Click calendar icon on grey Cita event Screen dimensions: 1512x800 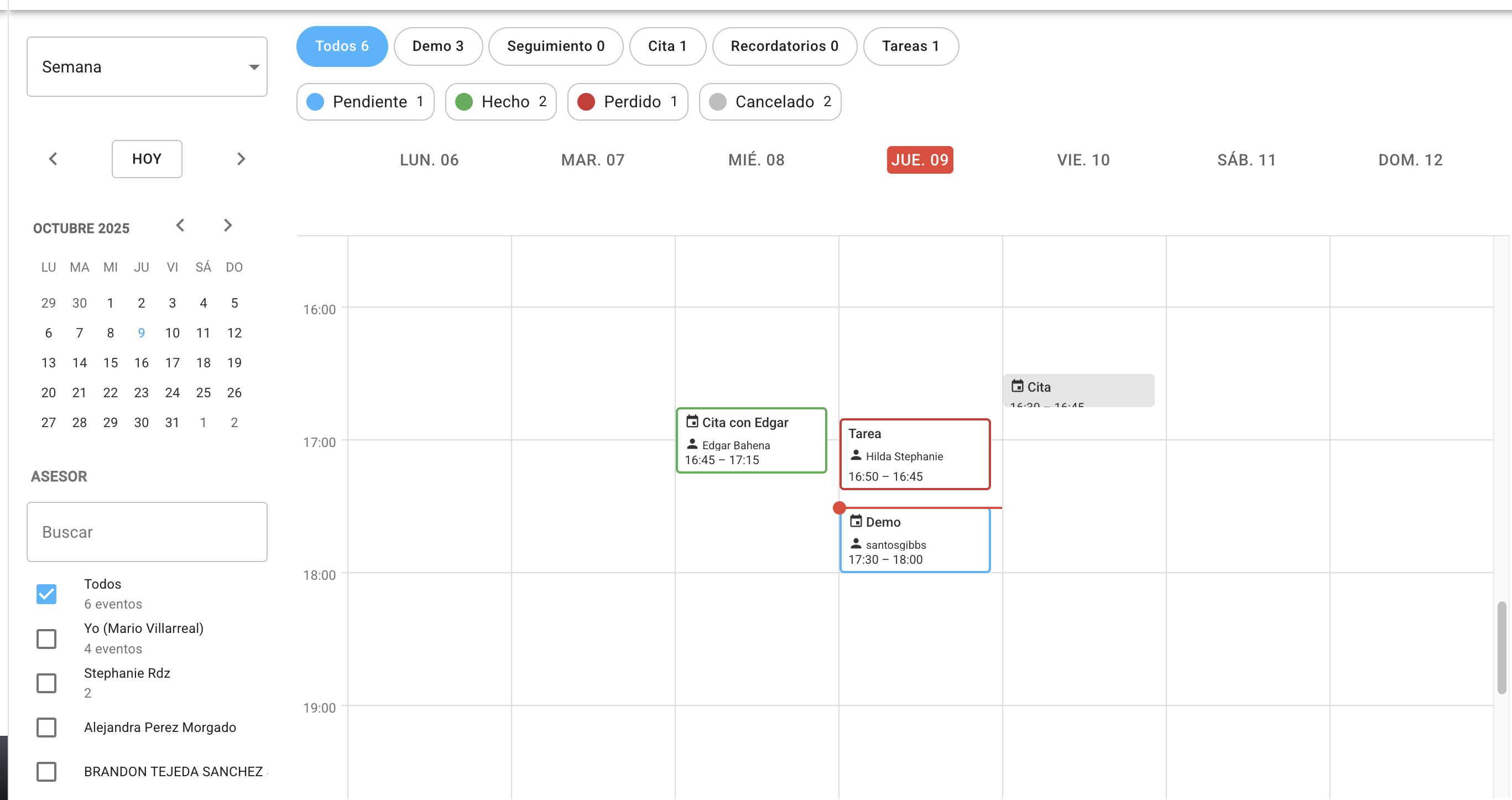coord(1017,387)
